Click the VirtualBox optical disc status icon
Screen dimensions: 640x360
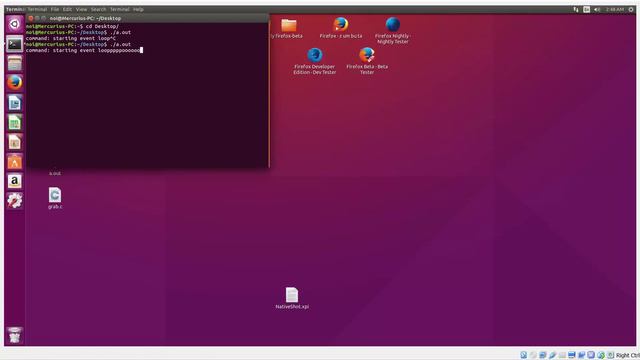(x=533, y=355)
